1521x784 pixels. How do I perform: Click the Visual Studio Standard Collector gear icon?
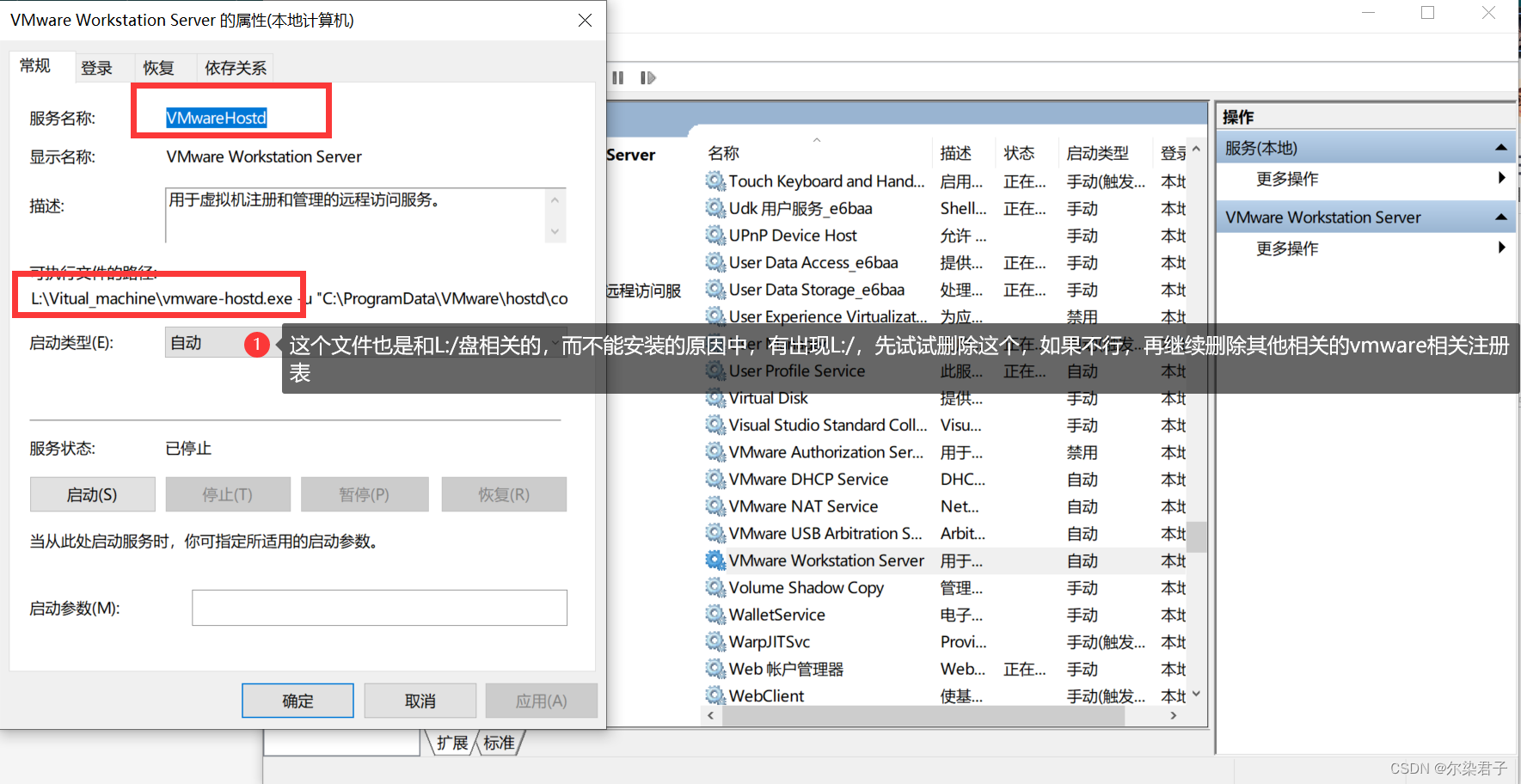point(715,426)
